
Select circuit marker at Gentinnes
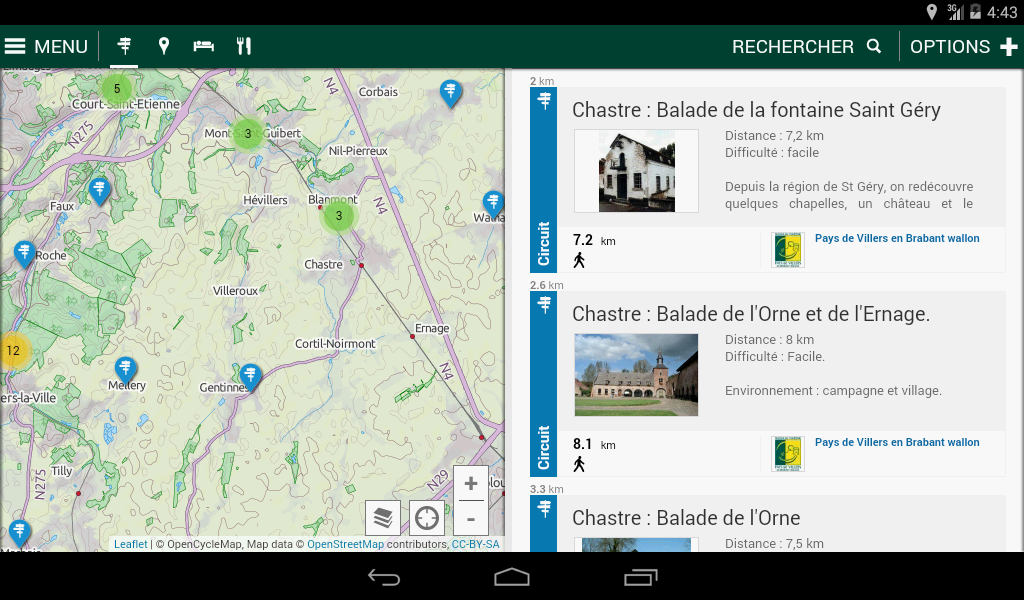click(250, 377)
